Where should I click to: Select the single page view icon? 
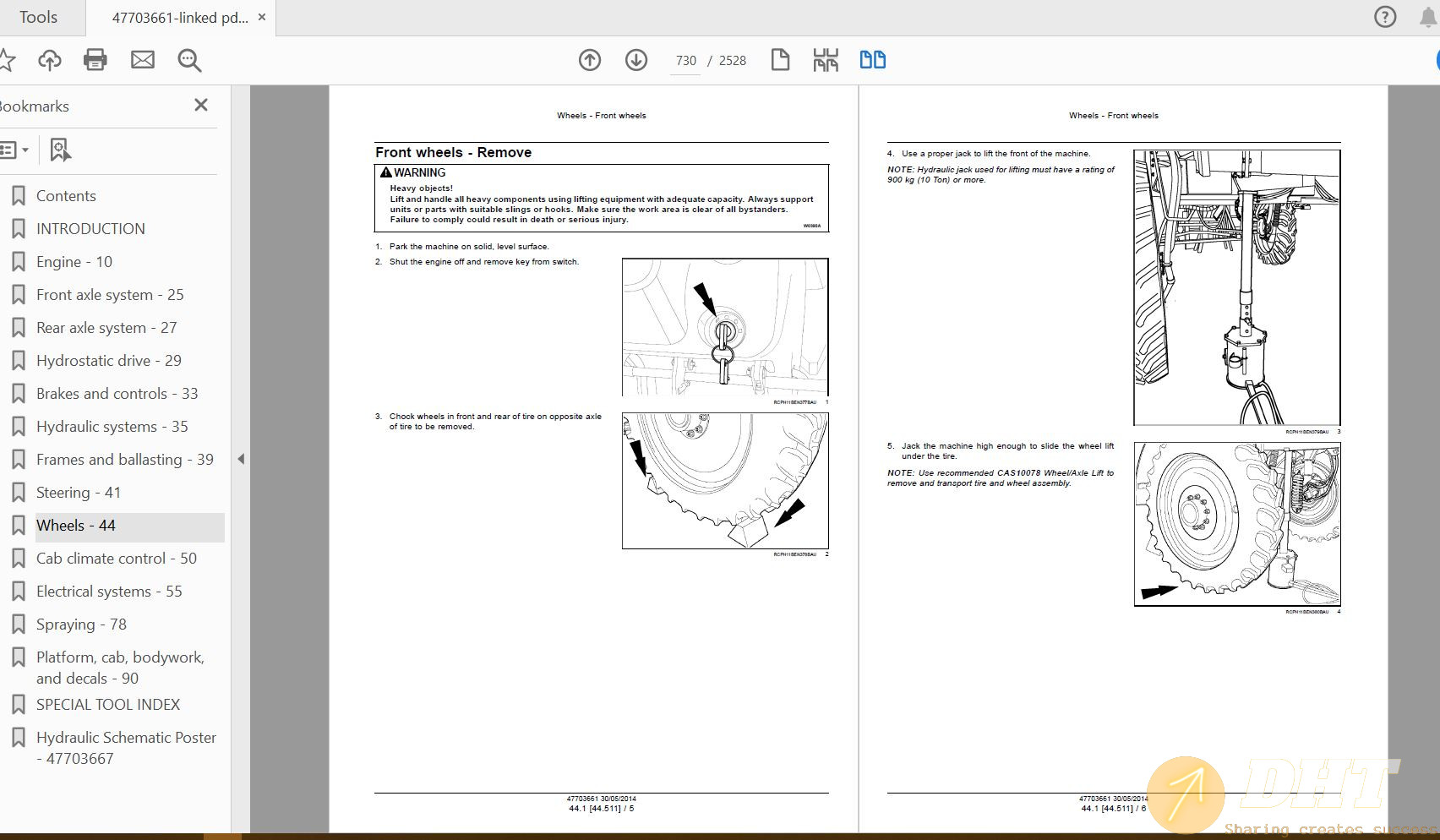pos(780,60)
